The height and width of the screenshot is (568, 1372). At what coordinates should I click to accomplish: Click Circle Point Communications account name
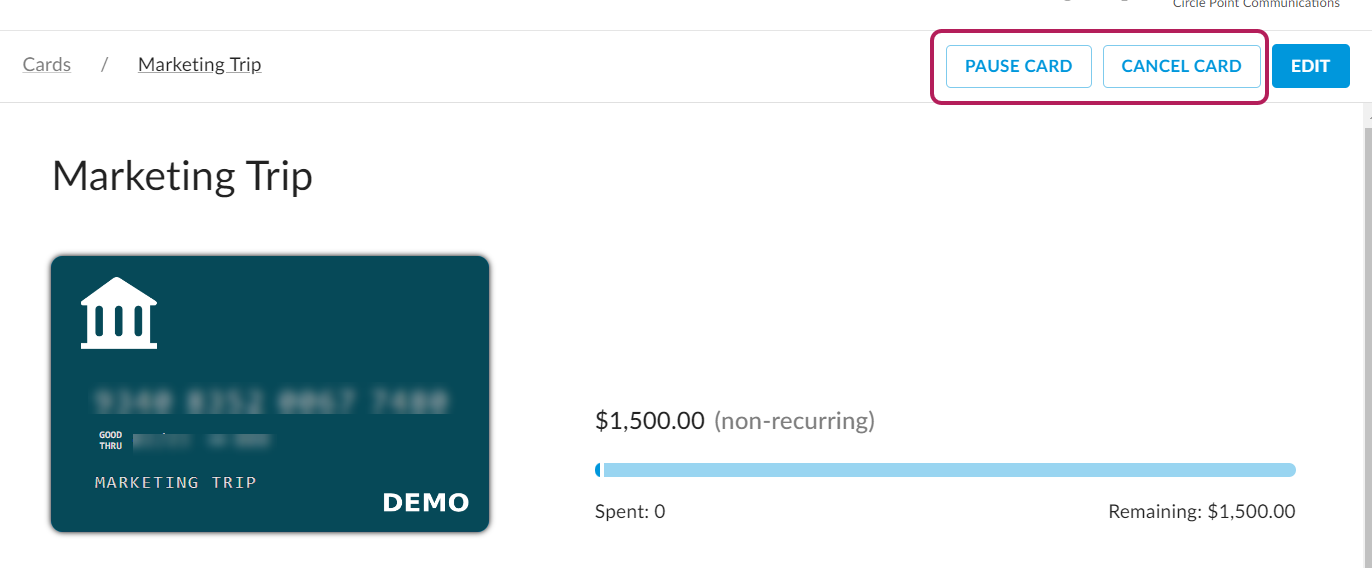coord(1255,4)
